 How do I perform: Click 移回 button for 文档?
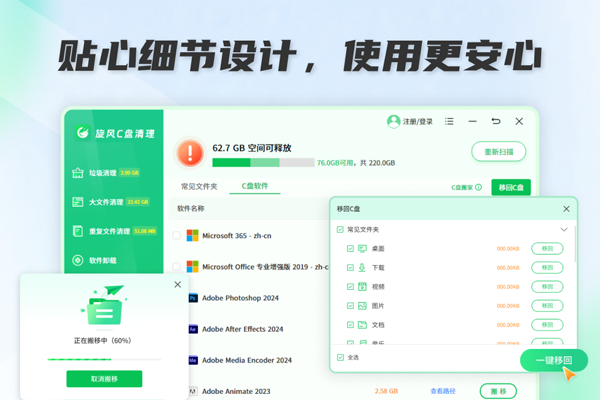[x=547, y=325]
